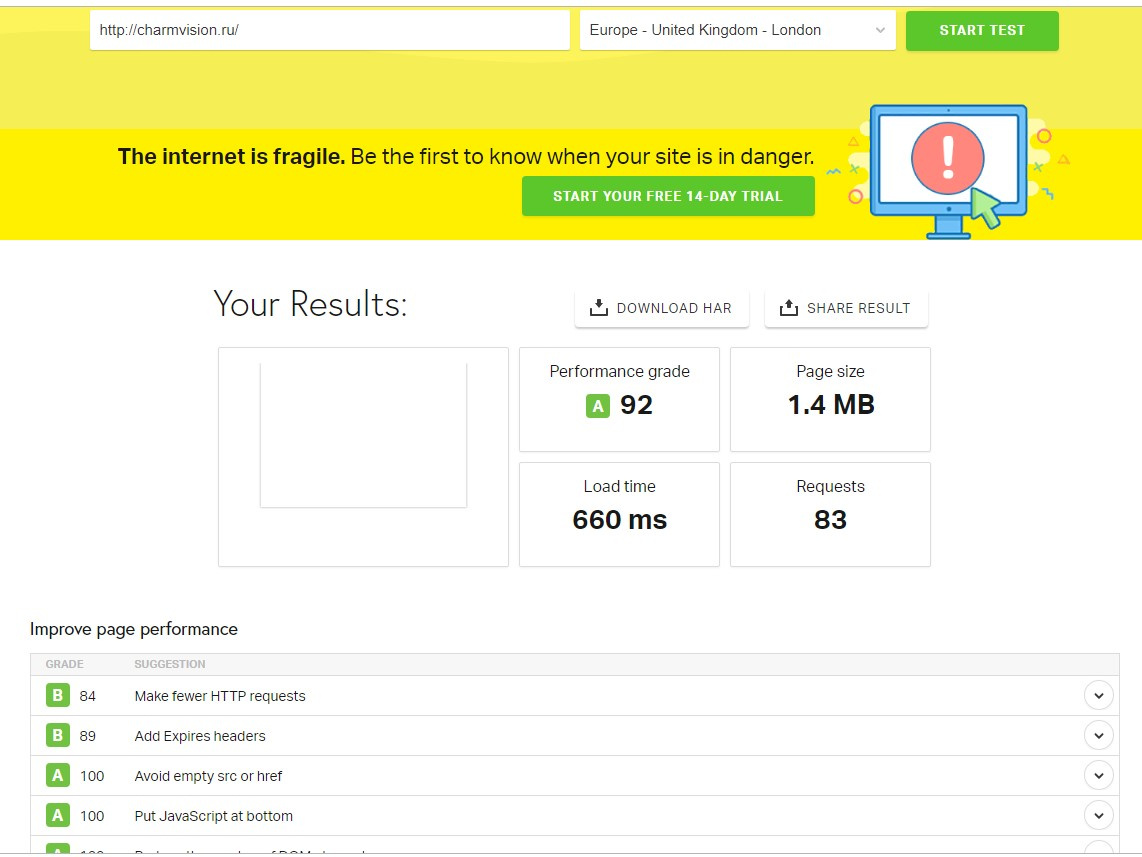Click the Add Expires headers text
1142x857 pixels.
(200, 736)
